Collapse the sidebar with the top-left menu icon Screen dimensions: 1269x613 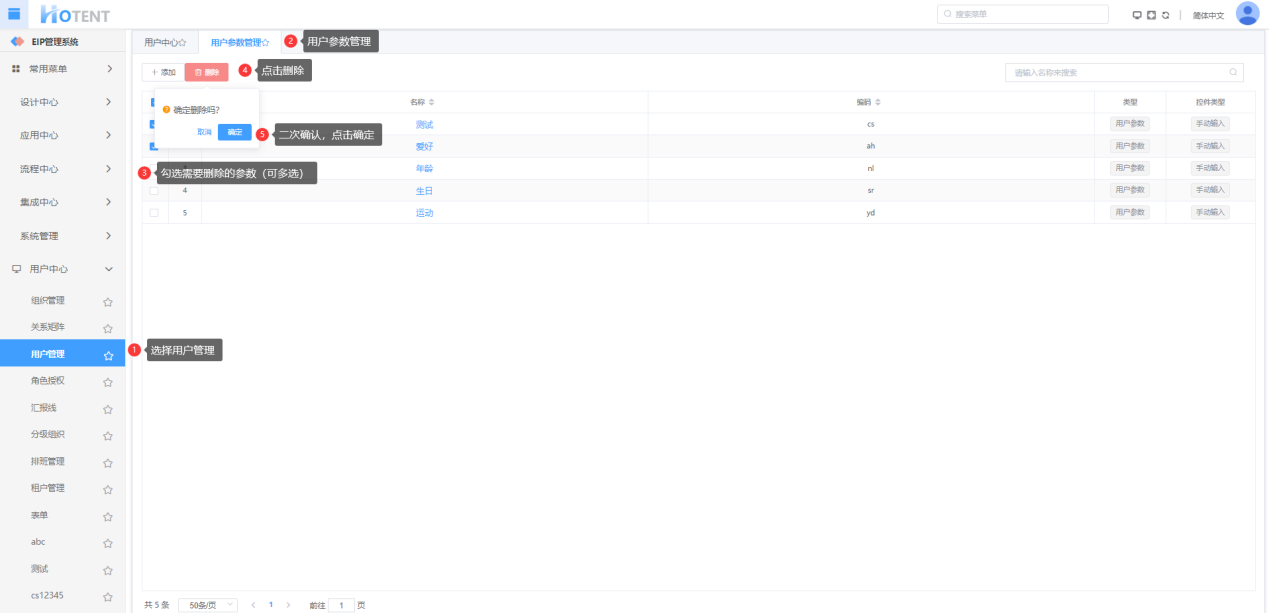14,13
